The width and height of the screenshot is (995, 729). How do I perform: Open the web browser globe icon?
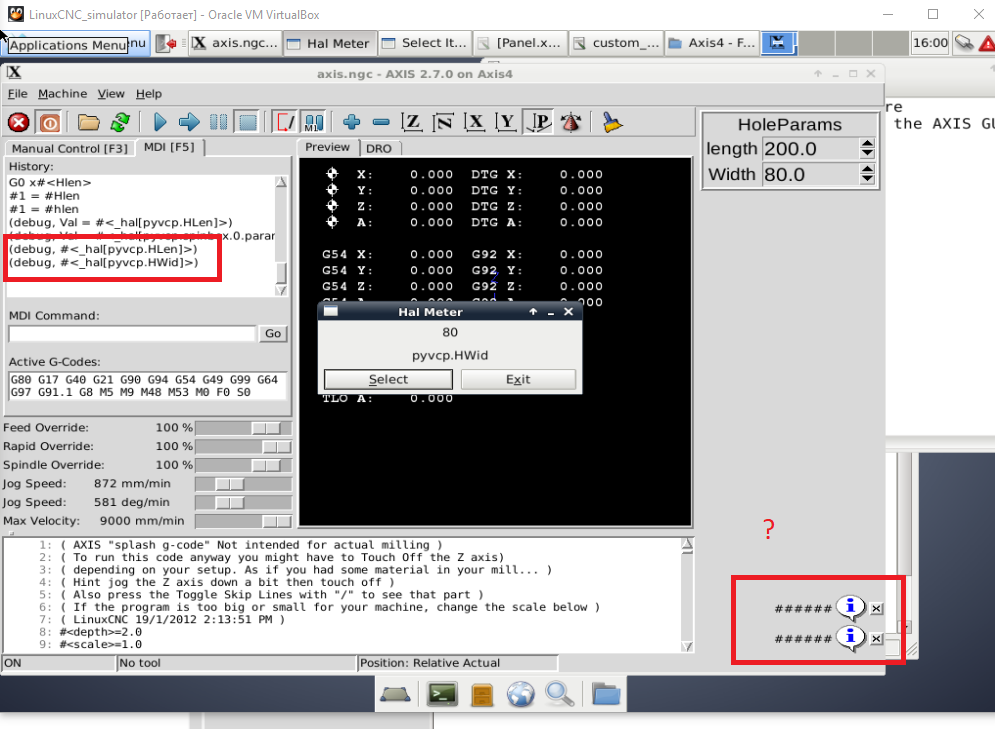[x=520, y=694]
